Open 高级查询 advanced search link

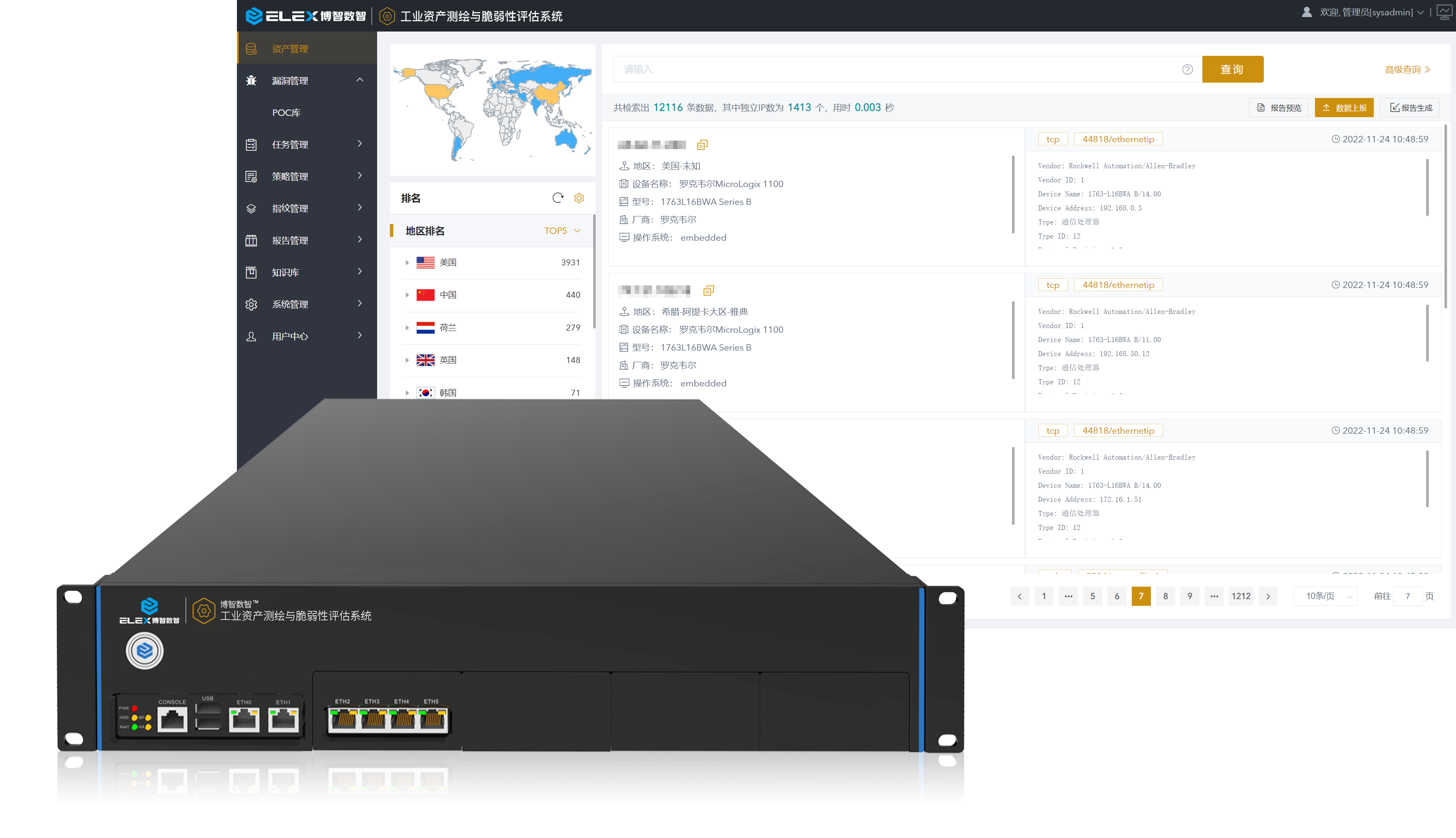click(x=1407, y=69)
